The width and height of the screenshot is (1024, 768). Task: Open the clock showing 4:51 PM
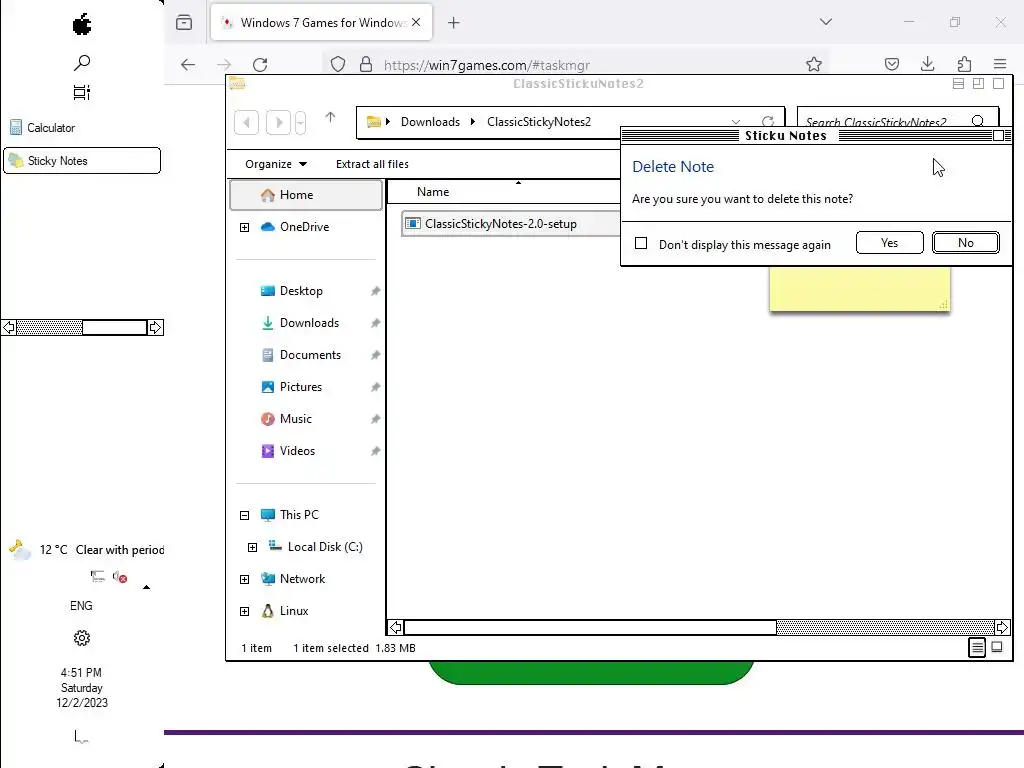pos(82,688)
